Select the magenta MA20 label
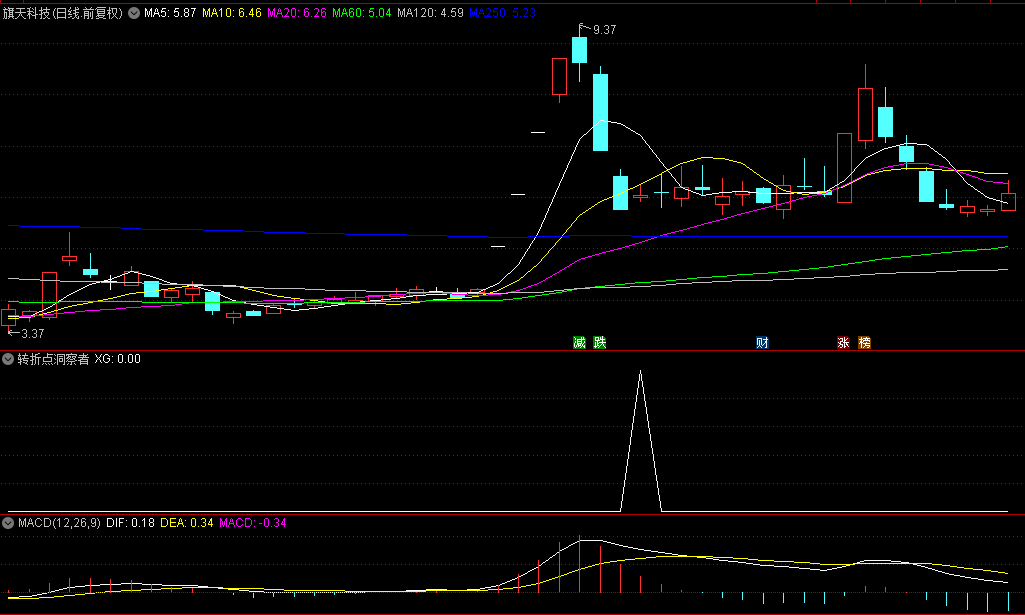 pyautogui.click(x=296, y=14)
